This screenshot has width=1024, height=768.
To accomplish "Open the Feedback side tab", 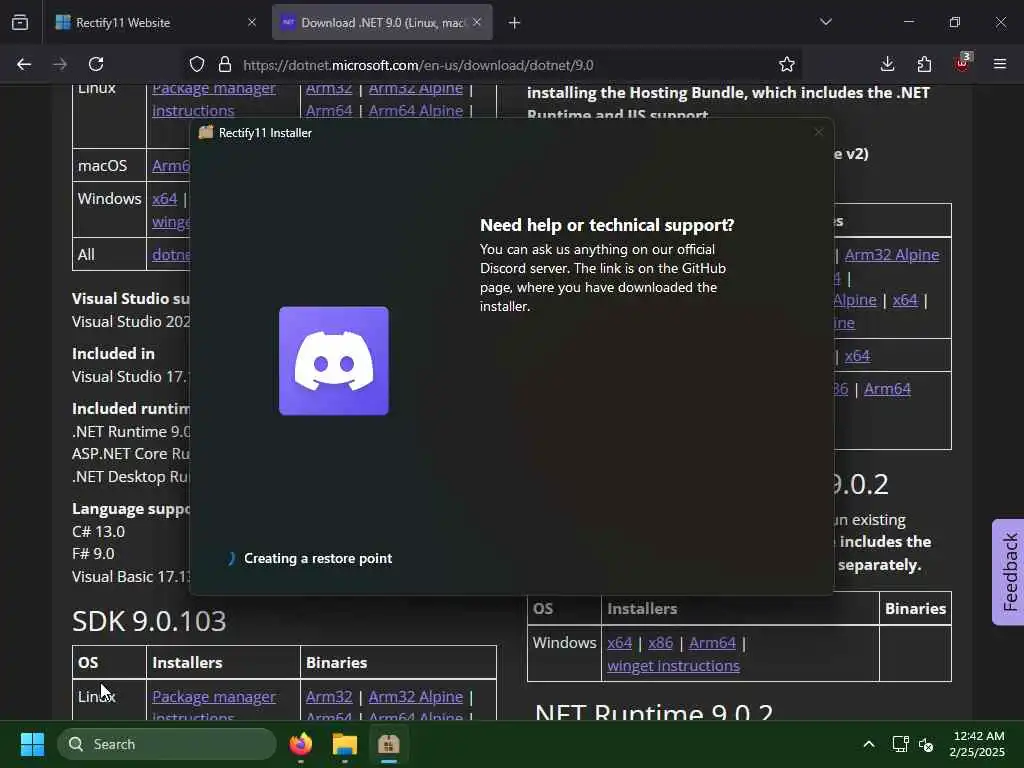I will [1008, 572].
